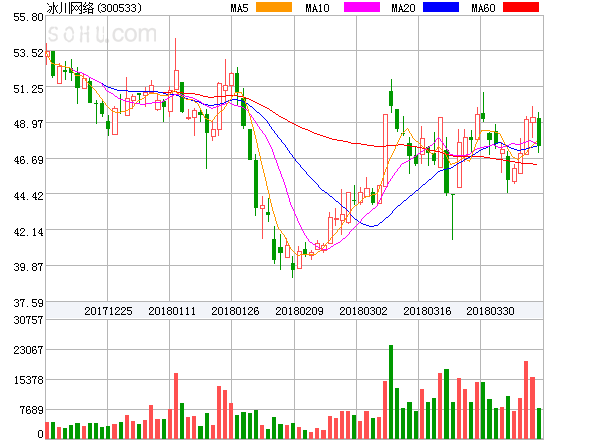Click the blue MA20 legend swatch

pyautogui.click(x=441, y=7)
